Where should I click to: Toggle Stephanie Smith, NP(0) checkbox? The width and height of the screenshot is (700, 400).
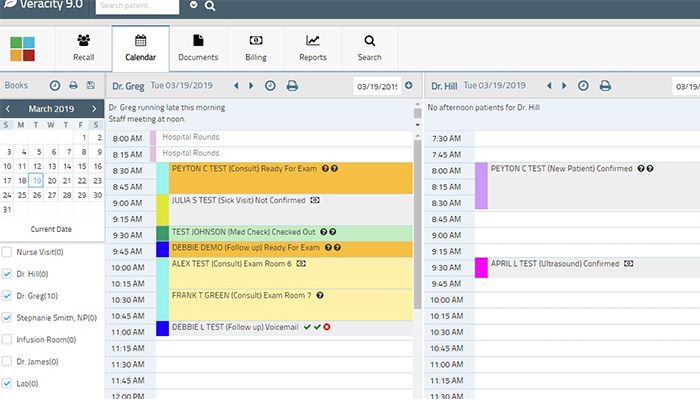point(7,317)
